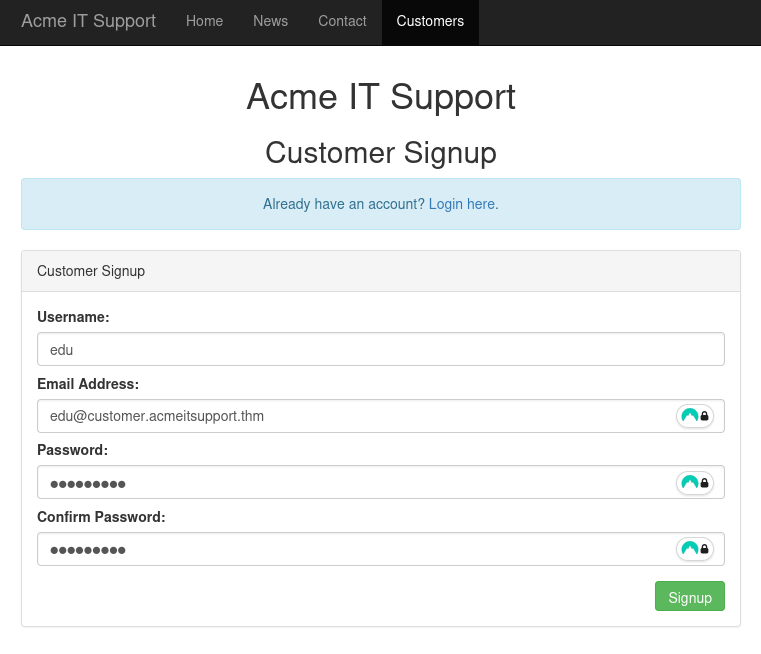
Task: Focus the Username field containing 'edu'
Action: (380, 349)
